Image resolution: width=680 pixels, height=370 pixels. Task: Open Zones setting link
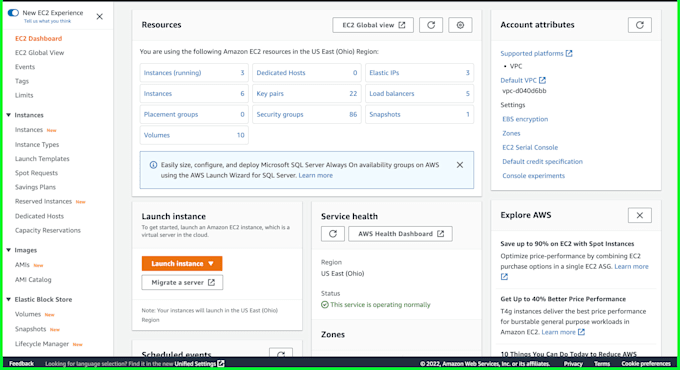coord(511,133)
